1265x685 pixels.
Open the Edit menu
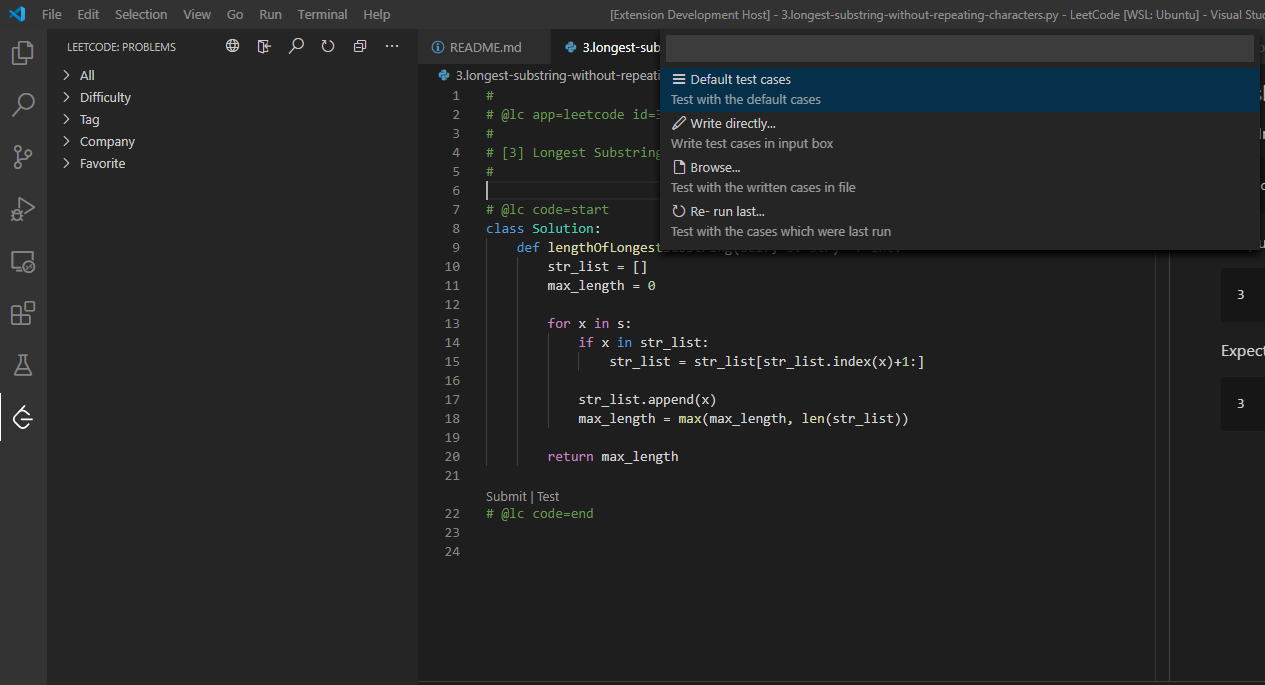88,14
